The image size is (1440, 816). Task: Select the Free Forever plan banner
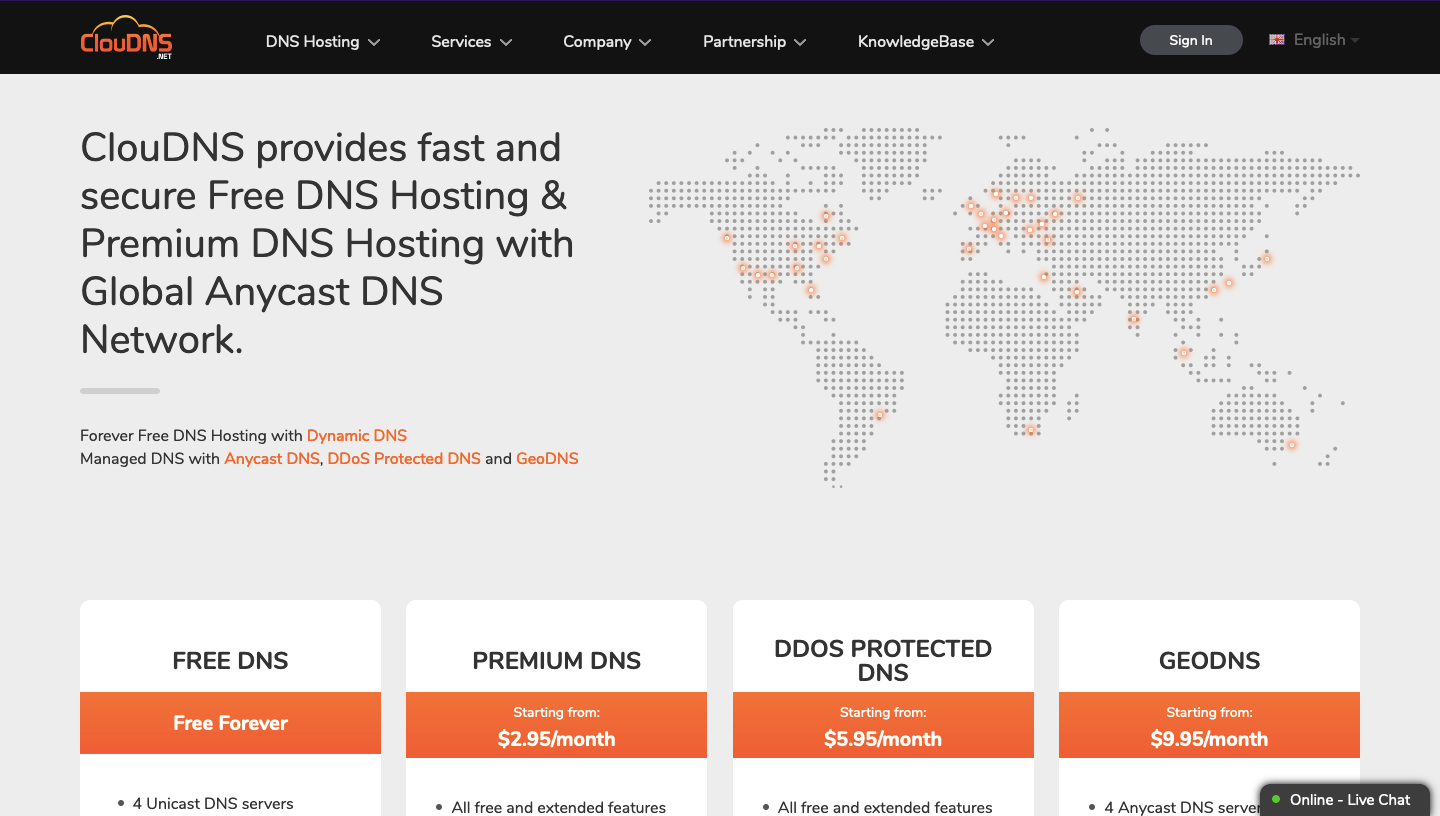coord(230,723)
